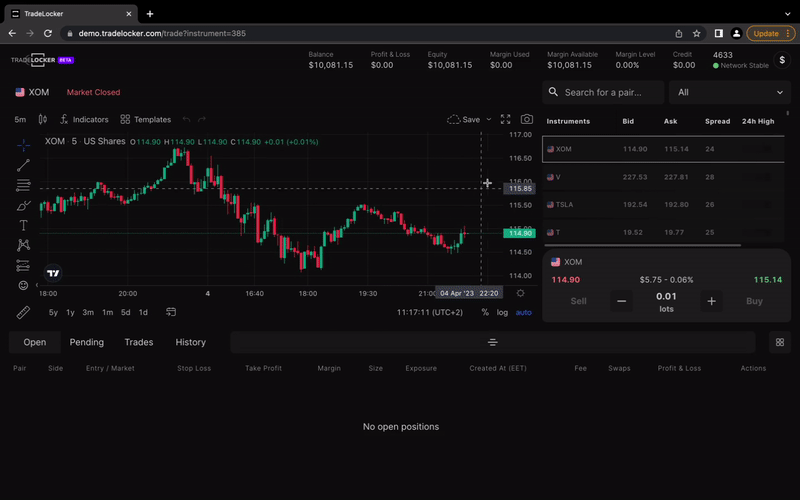
Task: Switch to the Pending orders tab
Action: tap(87, 342)
